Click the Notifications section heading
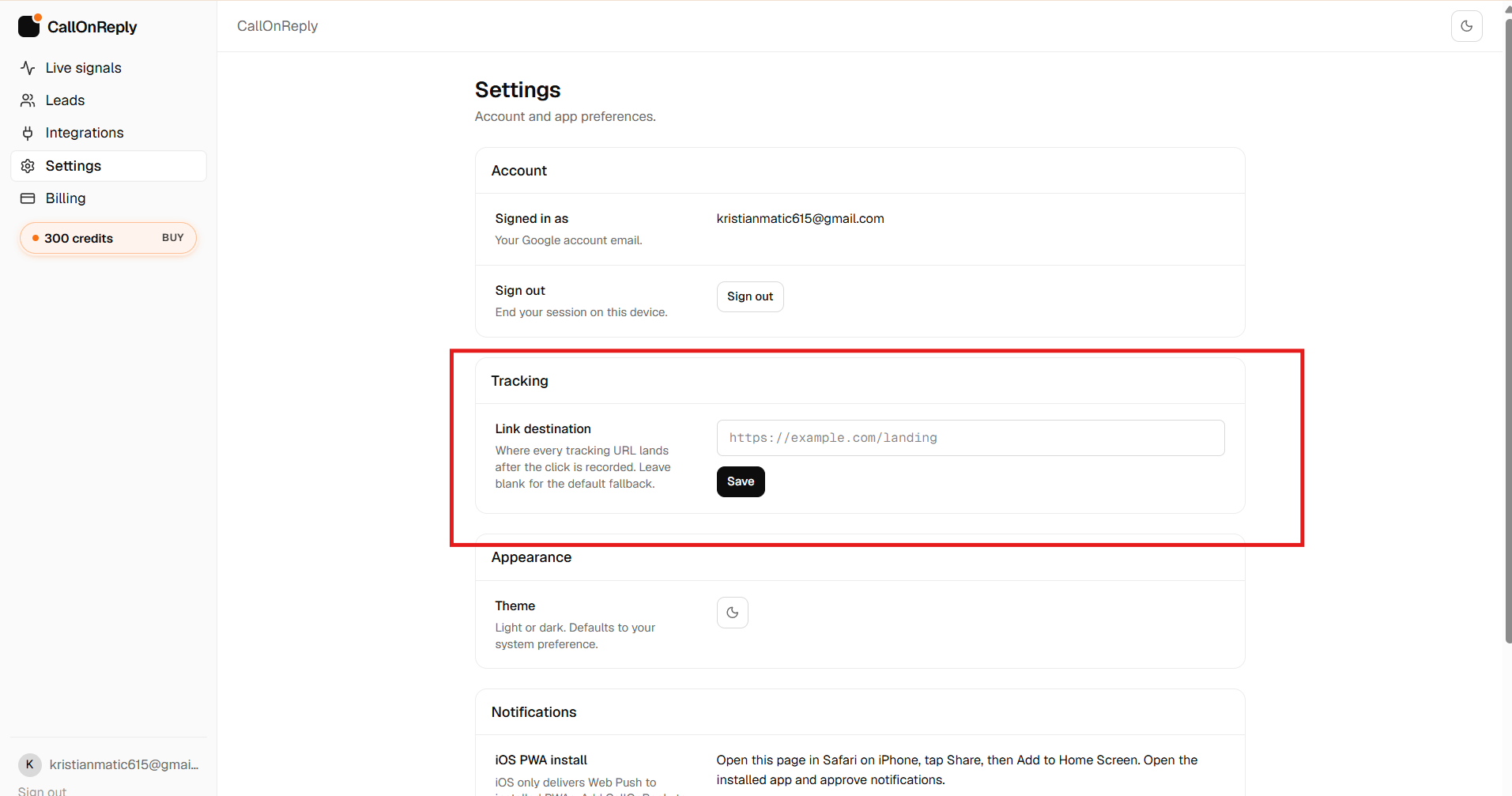 pyautogui.click(x=534, y=712)
